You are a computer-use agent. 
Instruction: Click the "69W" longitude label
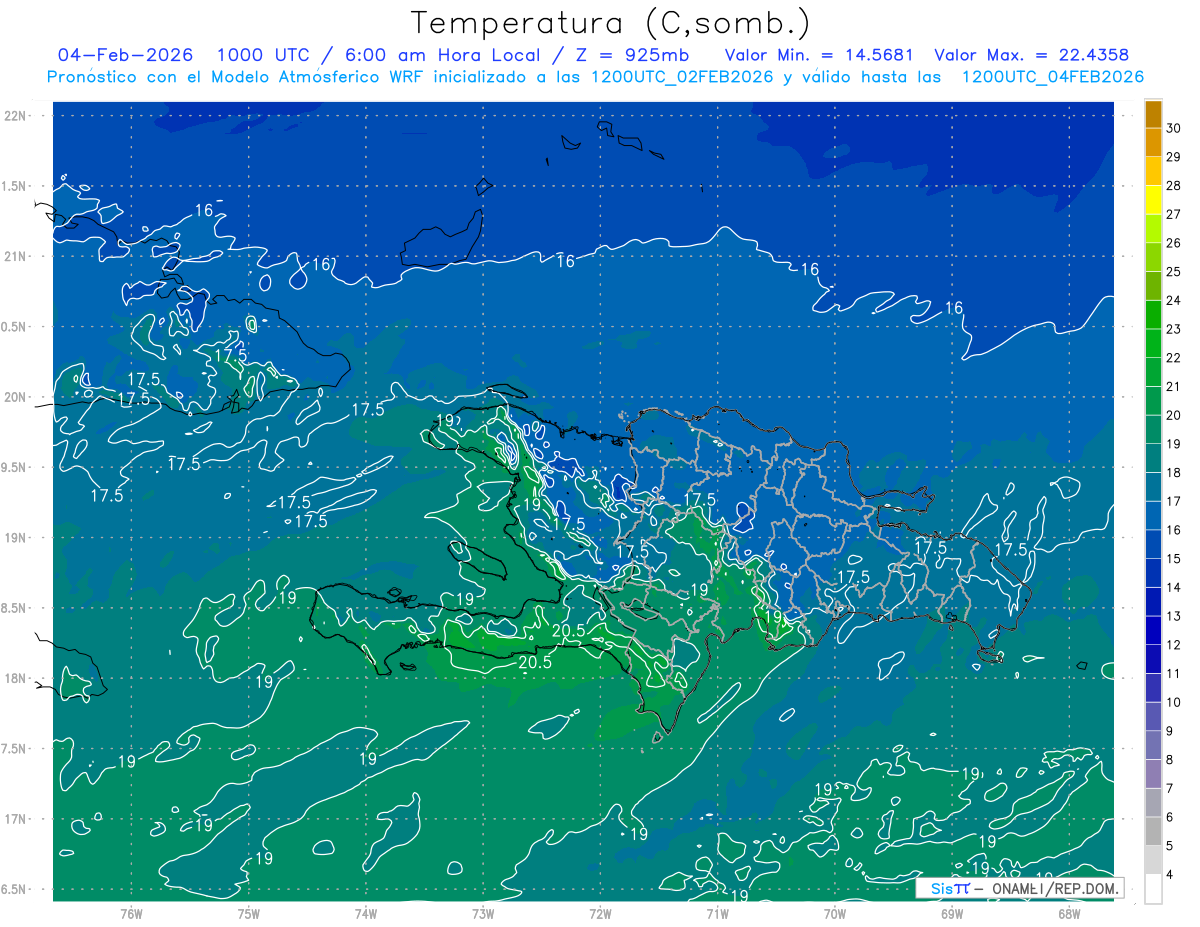(x=952, y=913)
